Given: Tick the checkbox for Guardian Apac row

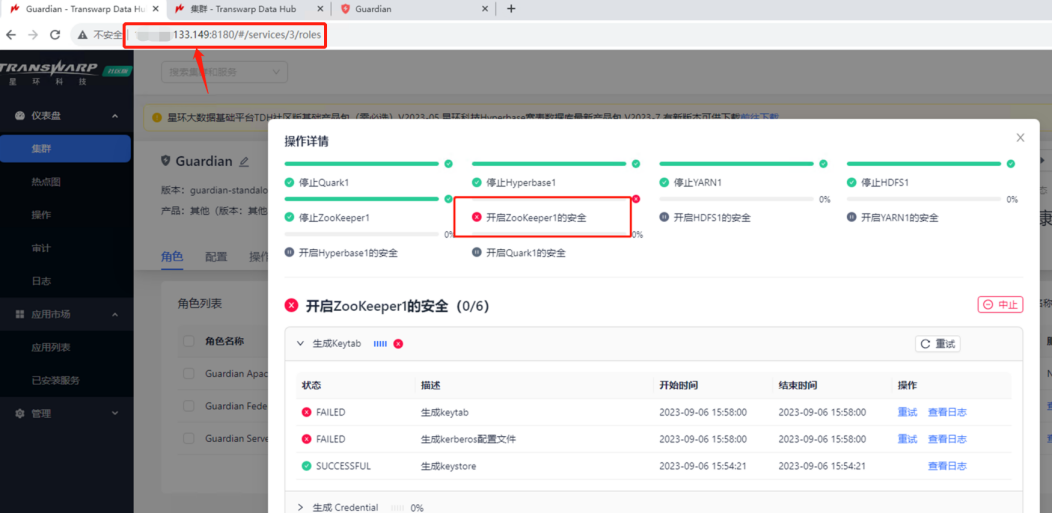Looking at the screenshot, I should [189, 374].
